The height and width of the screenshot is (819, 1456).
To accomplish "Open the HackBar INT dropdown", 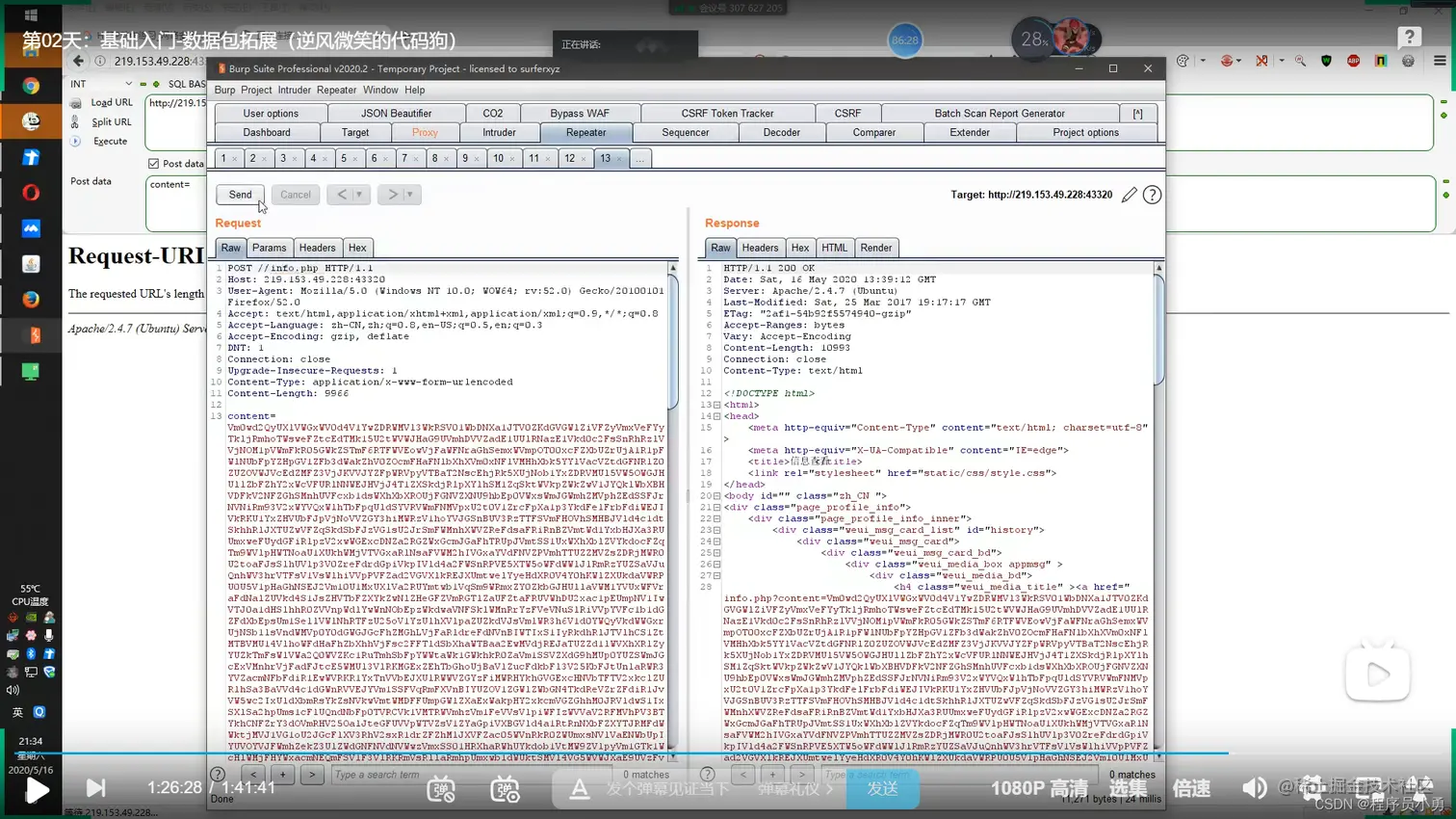I will click(102, 84).
